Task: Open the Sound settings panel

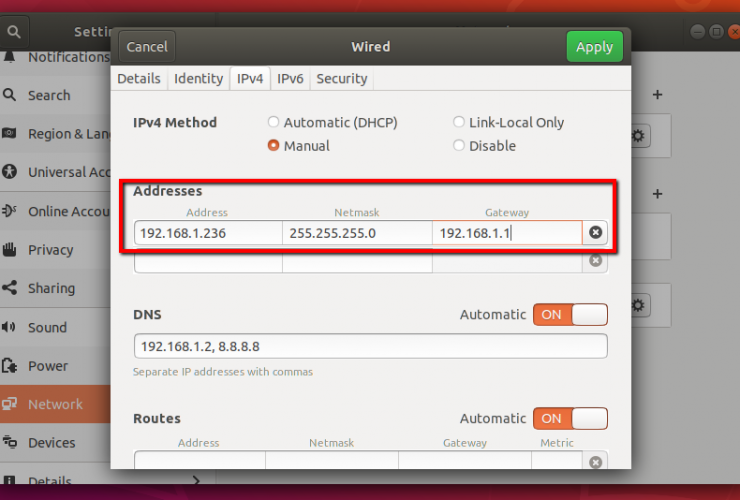Action: pyautogui.click(x=47, y=327)
